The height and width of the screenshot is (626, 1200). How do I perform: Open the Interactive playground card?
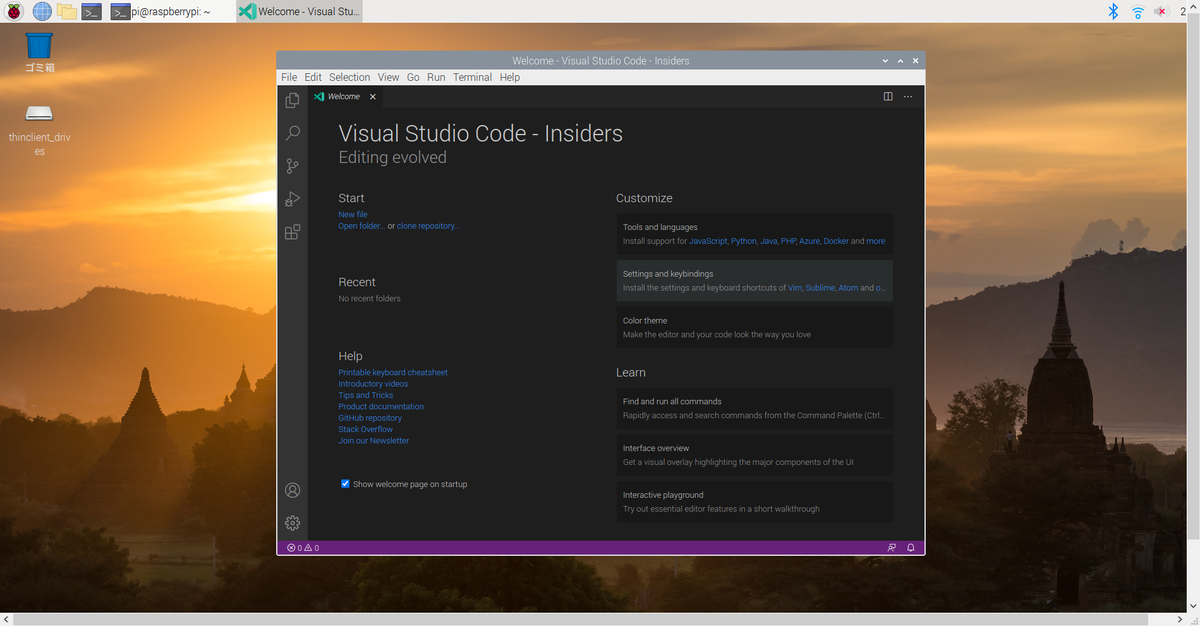pos(754,502)
